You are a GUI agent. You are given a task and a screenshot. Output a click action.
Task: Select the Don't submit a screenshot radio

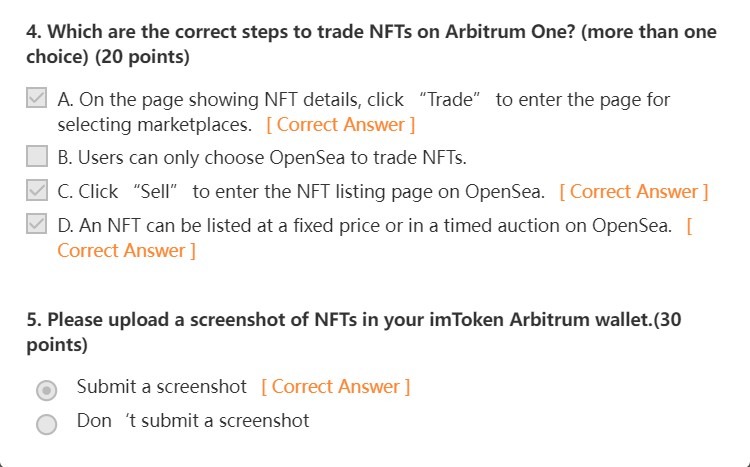(46, 423)
